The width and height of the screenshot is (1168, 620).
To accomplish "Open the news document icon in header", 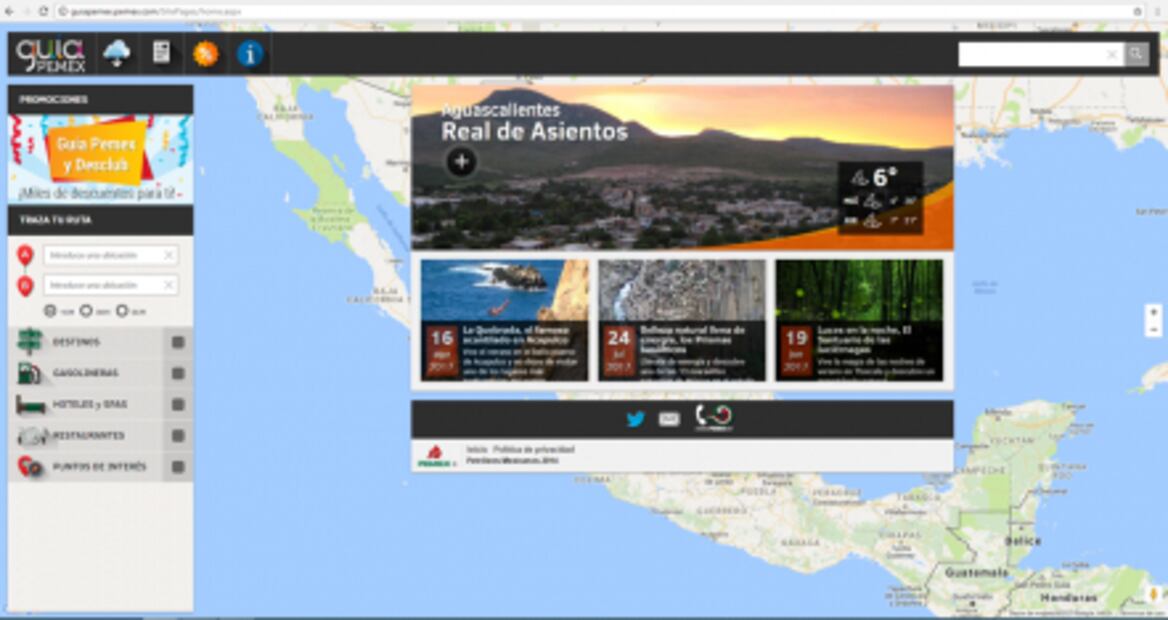I will pos(161,53).
